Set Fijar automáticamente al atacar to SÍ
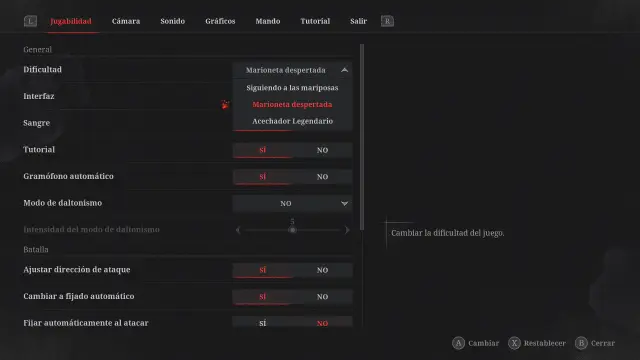 262,323
